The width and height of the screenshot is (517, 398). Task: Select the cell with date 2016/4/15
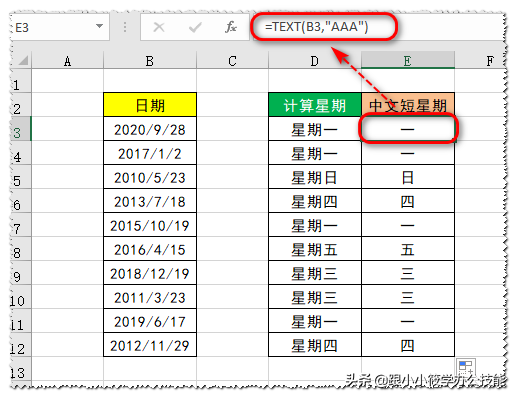(x=150, y=249)
